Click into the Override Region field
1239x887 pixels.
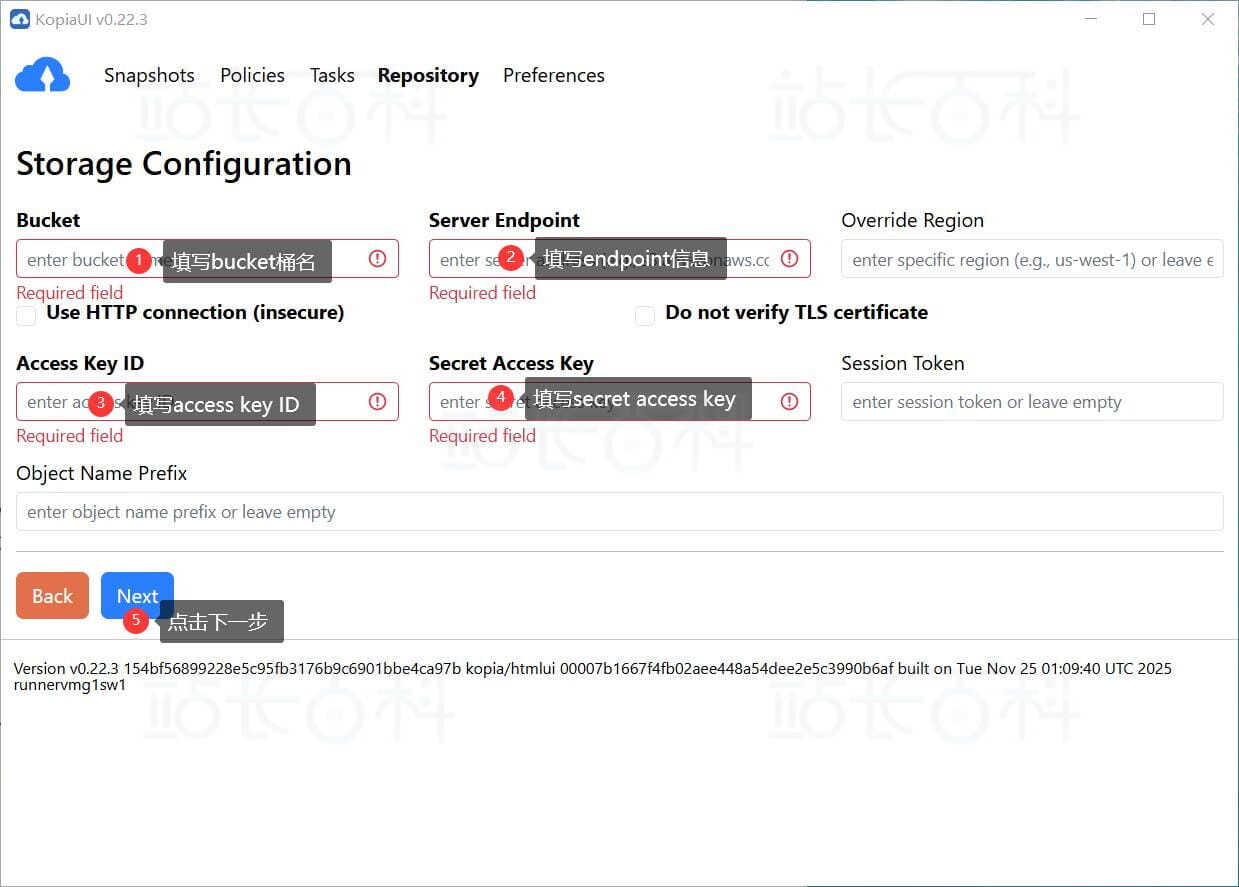pyautogui.click(x=1032, y=259)
